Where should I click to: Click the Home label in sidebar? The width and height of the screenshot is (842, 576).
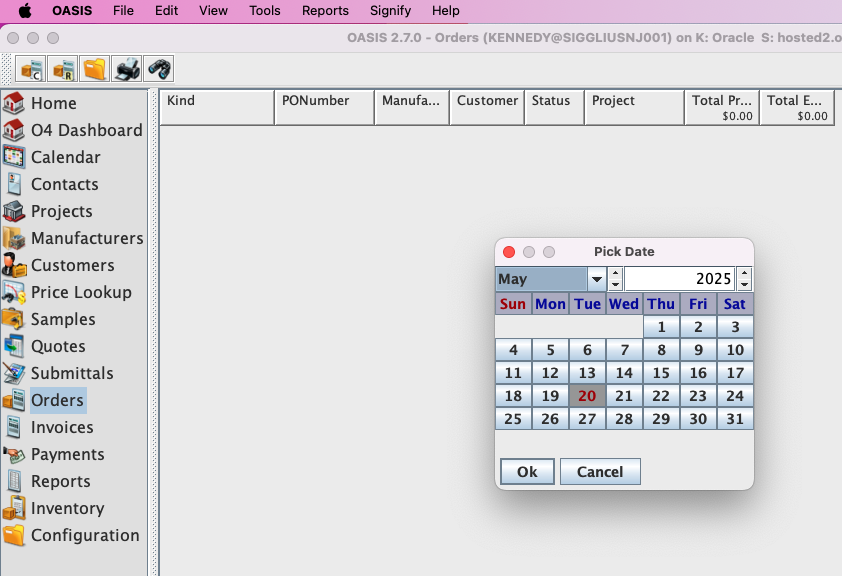[x=54, y=103]
